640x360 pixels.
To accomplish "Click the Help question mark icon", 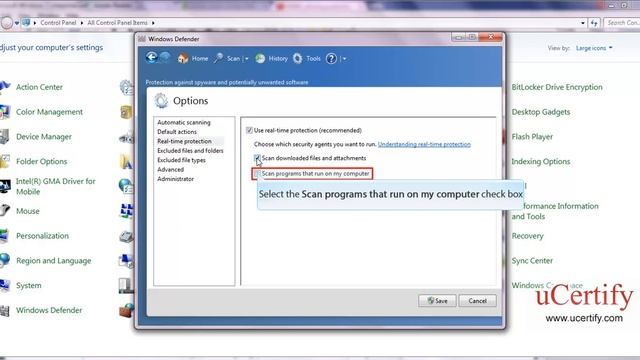I will (x=331, y=59).
